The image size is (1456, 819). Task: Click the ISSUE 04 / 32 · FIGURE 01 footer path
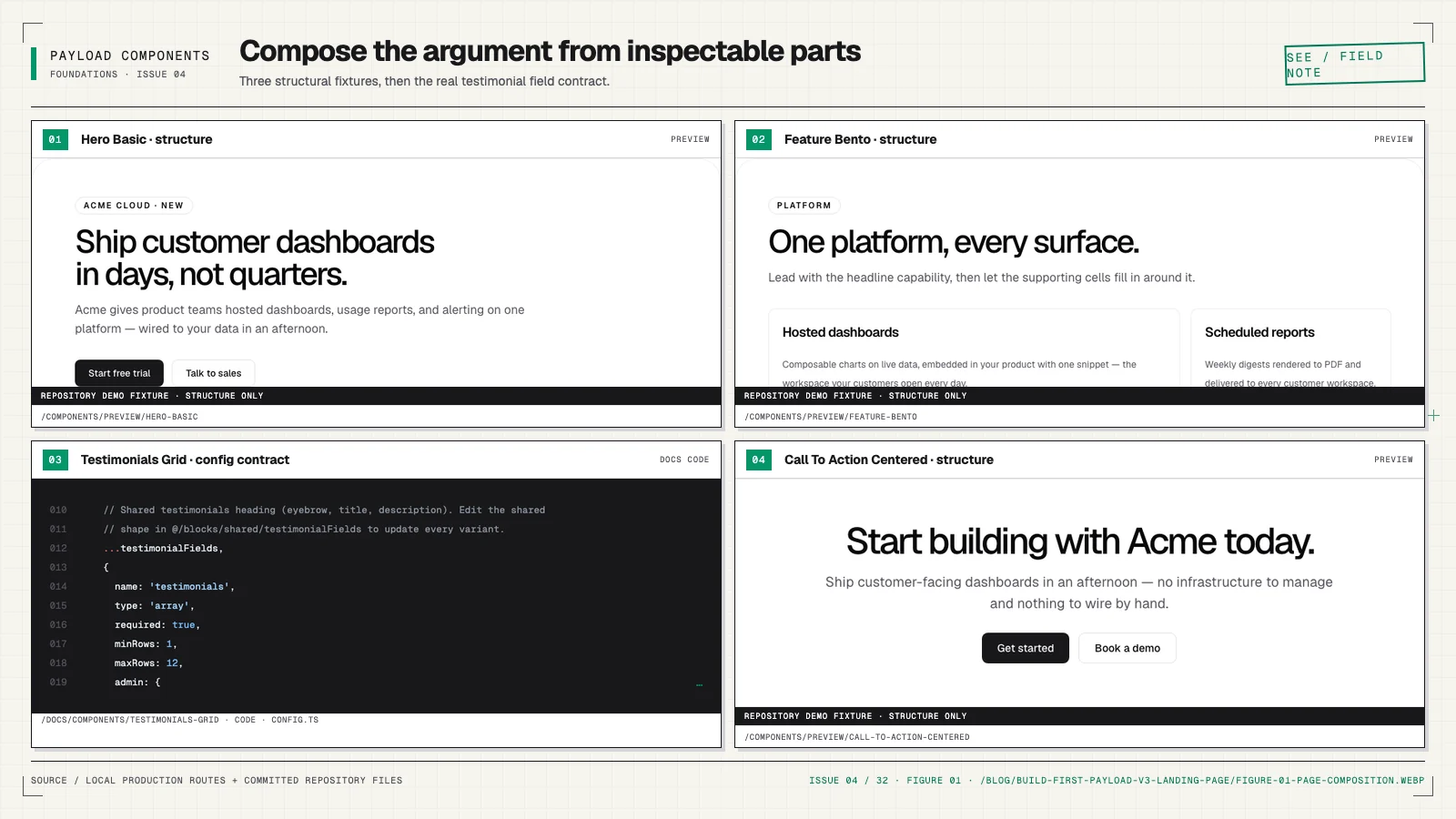pos(1117,781)
